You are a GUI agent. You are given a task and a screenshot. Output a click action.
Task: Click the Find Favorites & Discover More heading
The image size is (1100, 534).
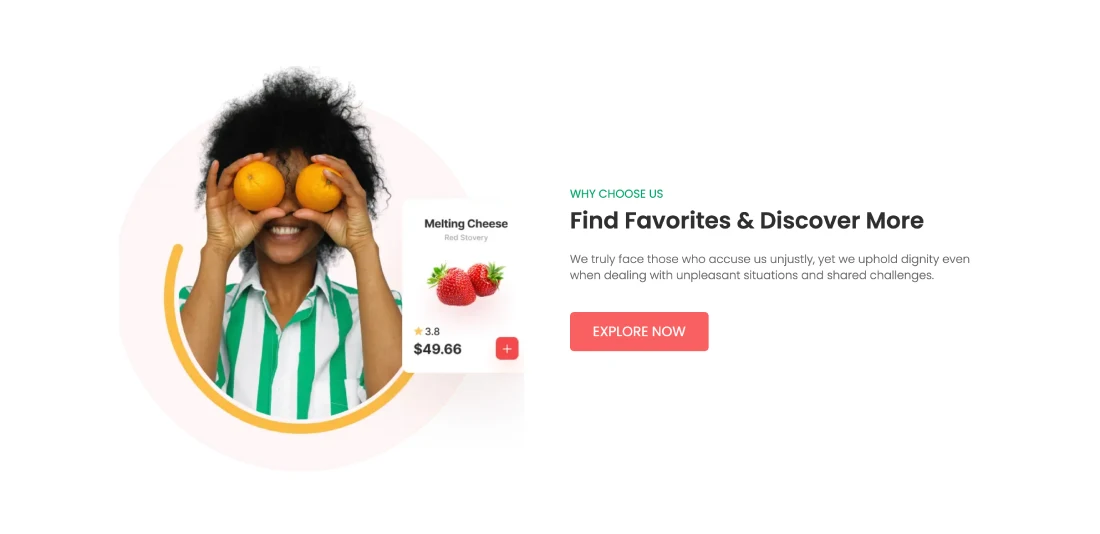pyautogui.click(x=746, y=220)
